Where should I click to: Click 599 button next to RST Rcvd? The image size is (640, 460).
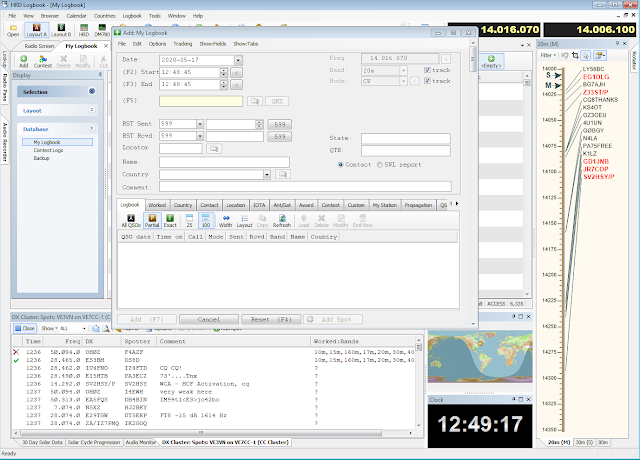(280, 136)
